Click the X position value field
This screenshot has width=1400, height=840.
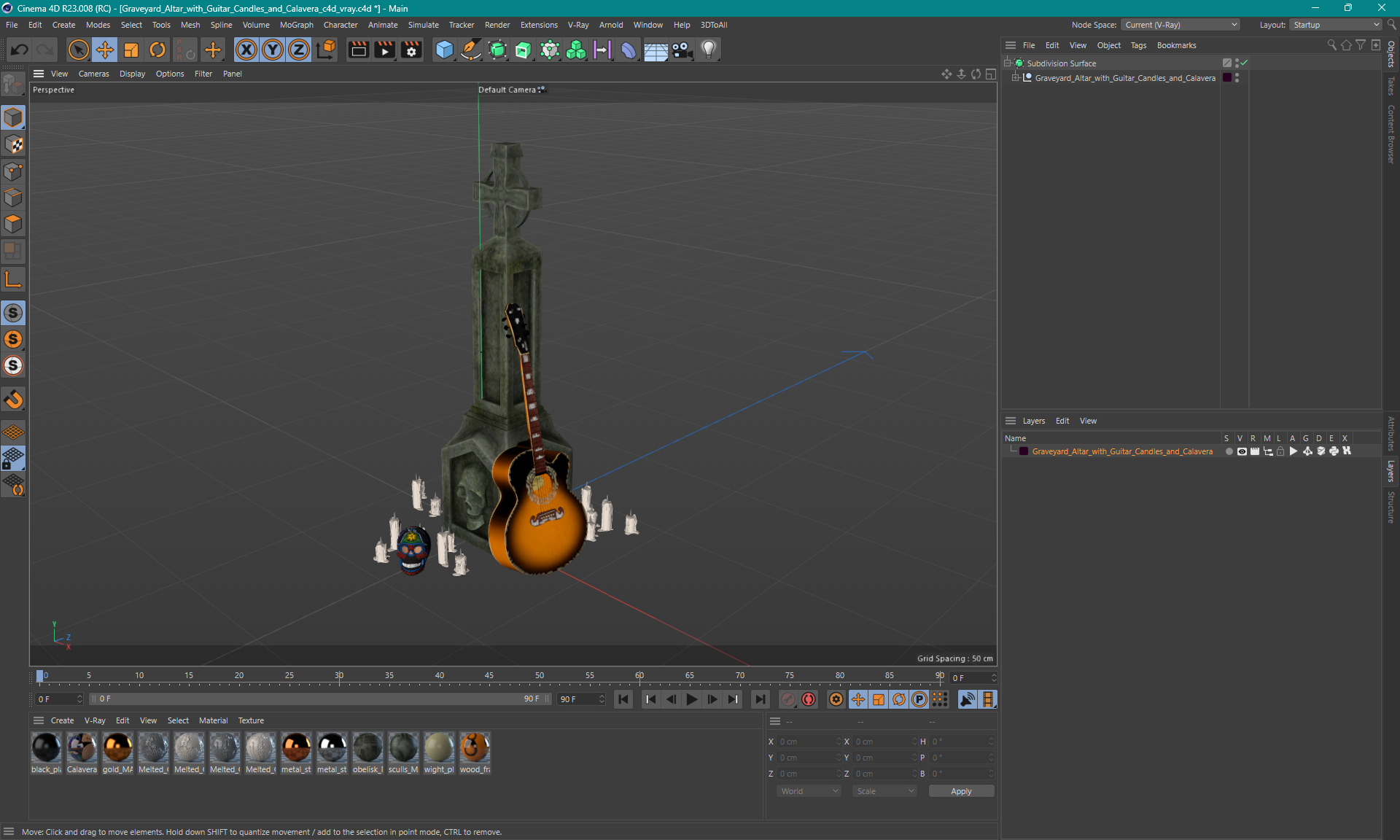[808, 742]
